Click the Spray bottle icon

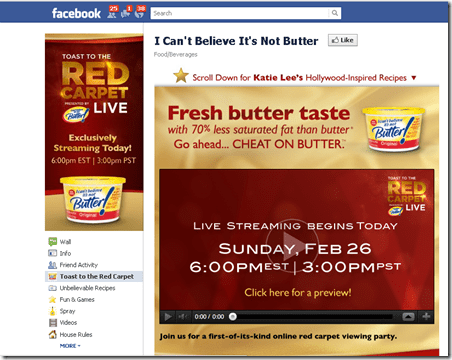click(52, 311)
